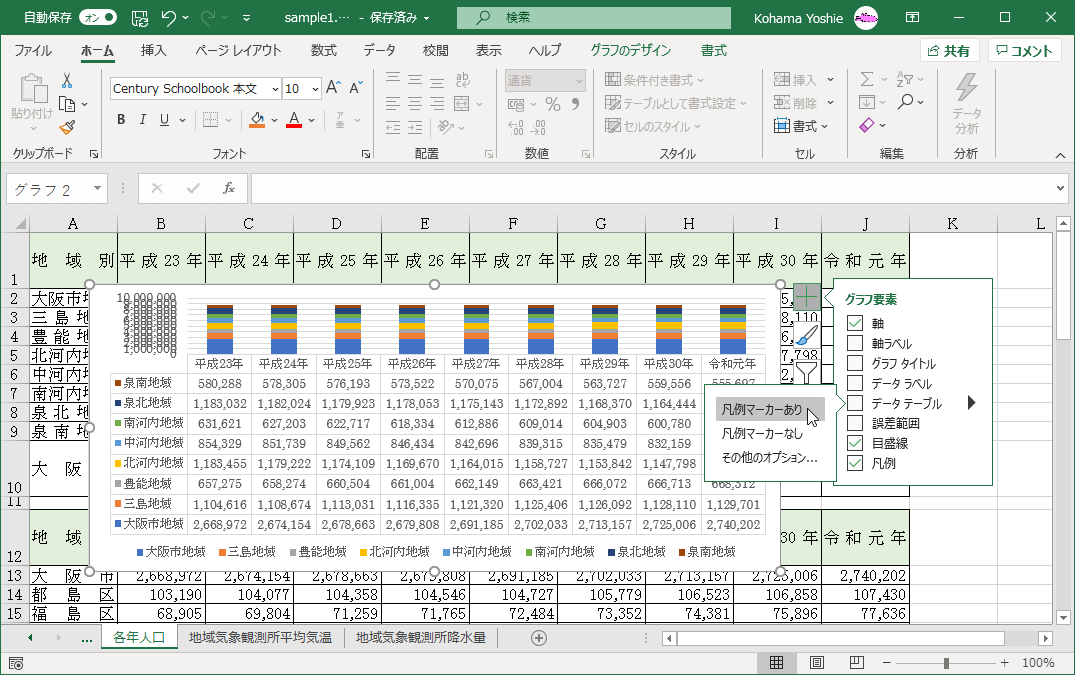
Task: Add a new sheet with plus icon
Action: click(x=539, y=637)
